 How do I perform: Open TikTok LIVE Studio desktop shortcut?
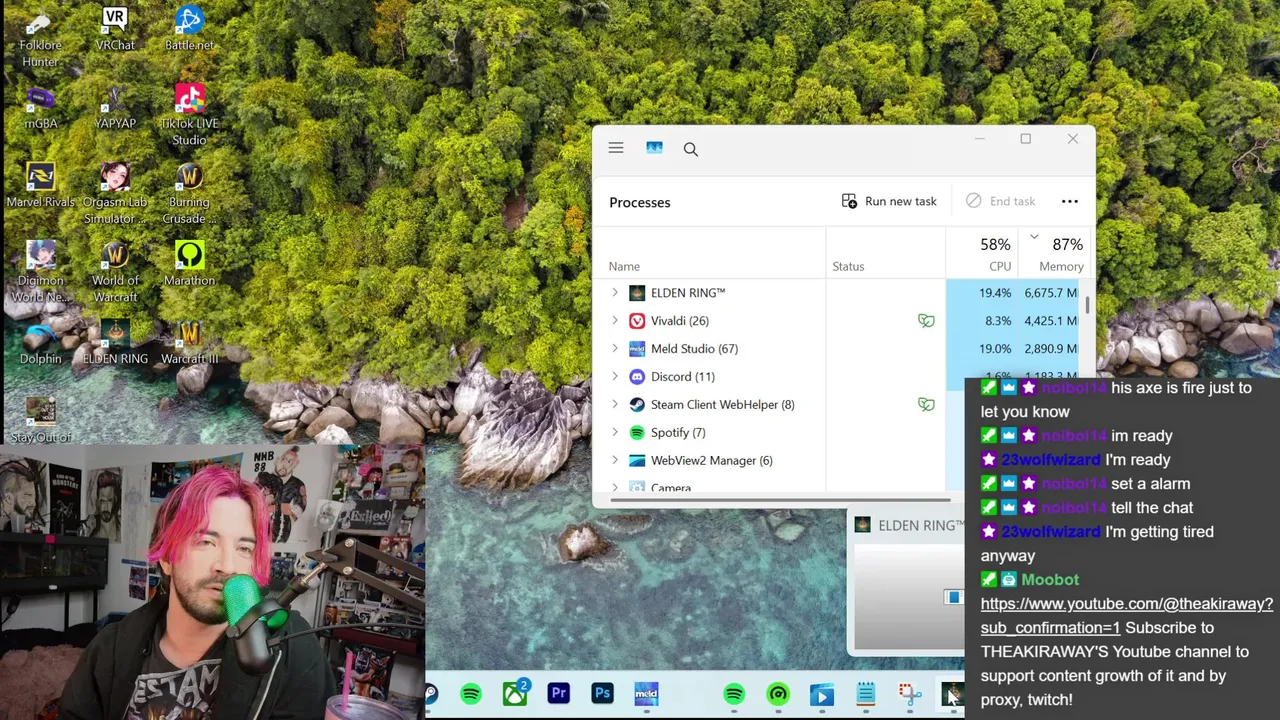coord(189,115)
